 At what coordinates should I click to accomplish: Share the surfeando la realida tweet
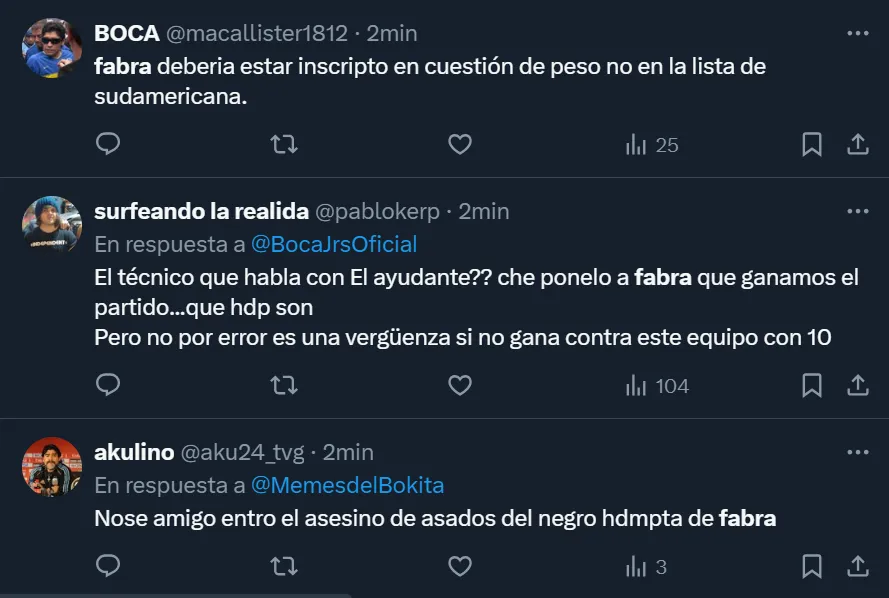click(858, 385)
